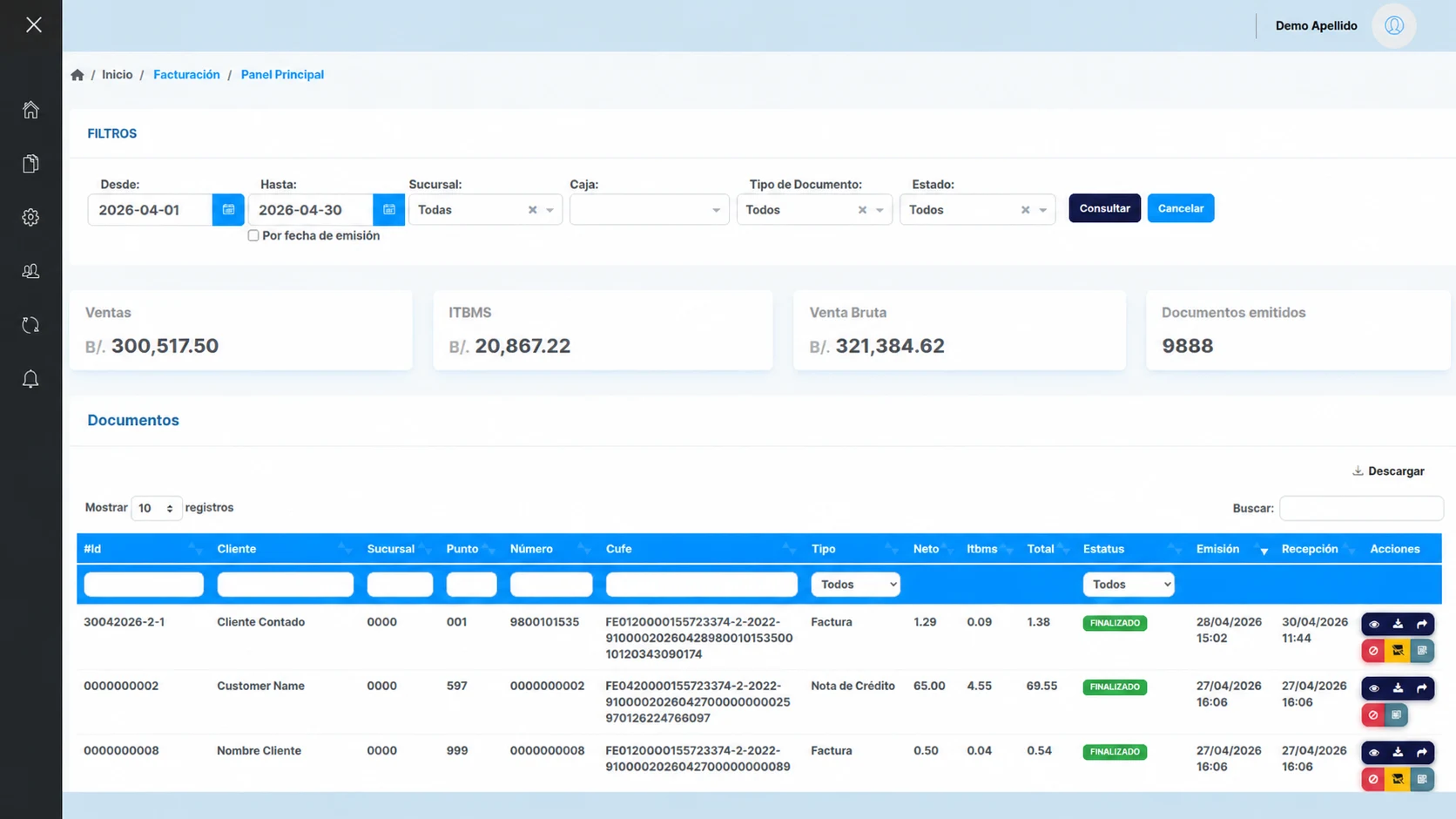Screen dimensions: 1456x819
Task: Go to the Panel Principal breadcrumb
Action: pos(282,75)
